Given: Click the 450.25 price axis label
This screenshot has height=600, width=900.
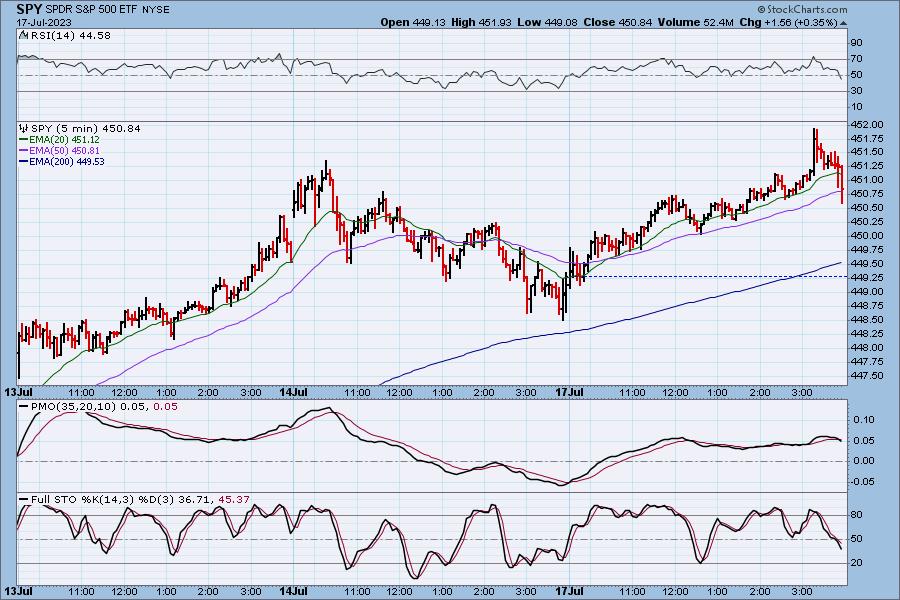Looking at the screenshot, I should (x=867, y=222).
